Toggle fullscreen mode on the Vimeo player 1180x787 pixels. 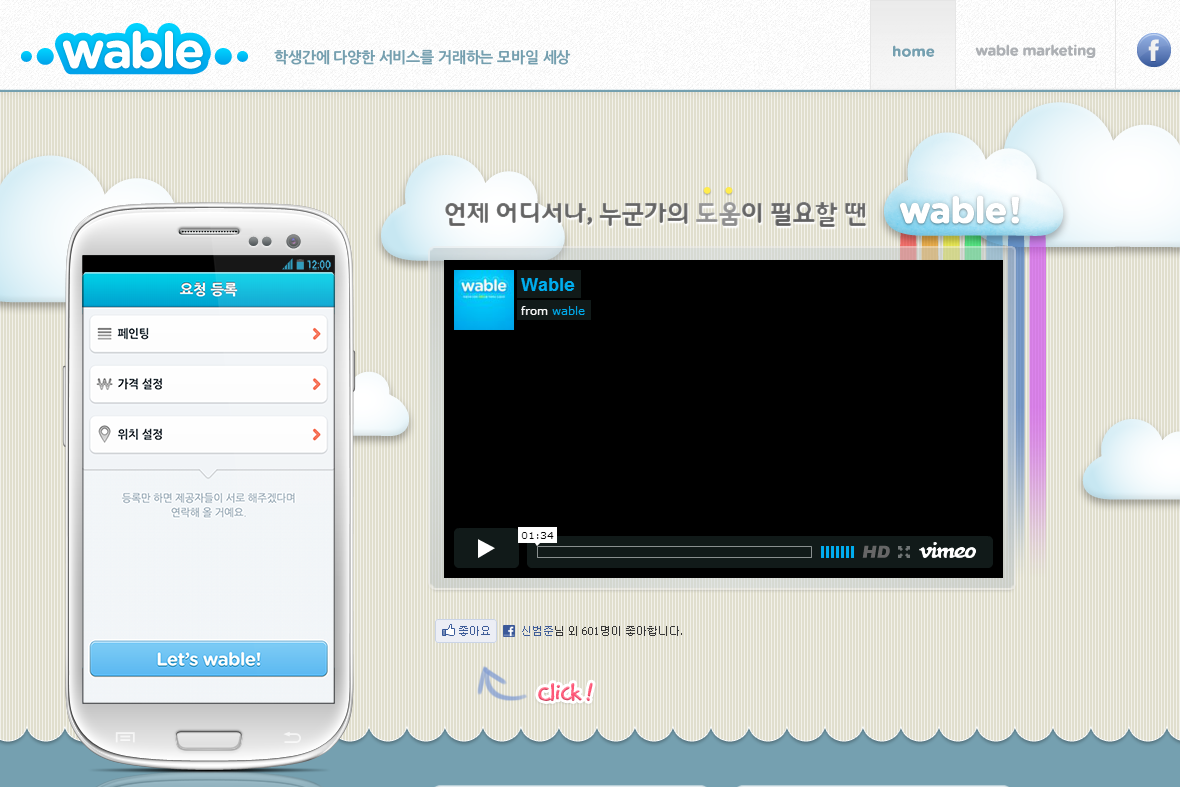[x=903, y=551]
